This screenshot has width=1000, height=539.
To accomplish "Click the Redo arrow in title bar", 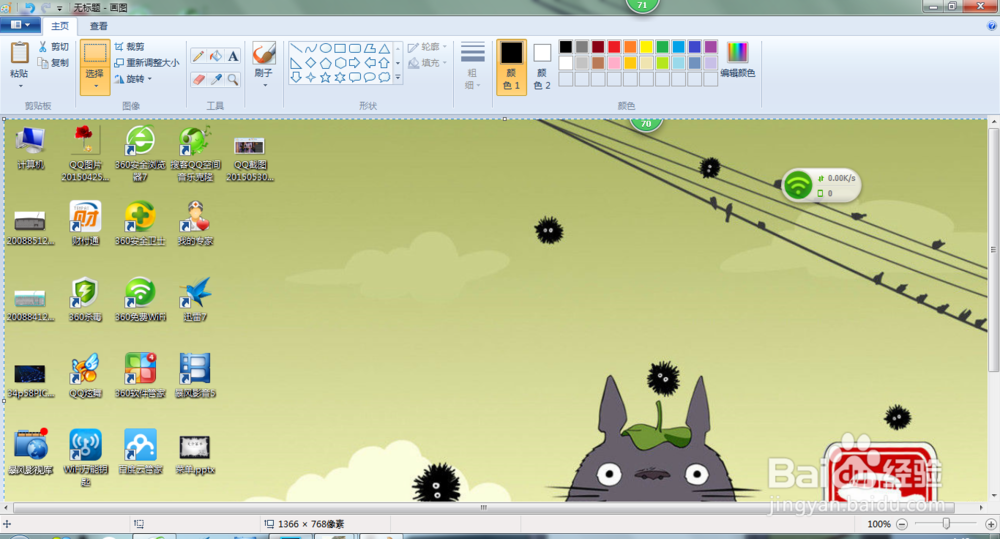I will point(45,8).
